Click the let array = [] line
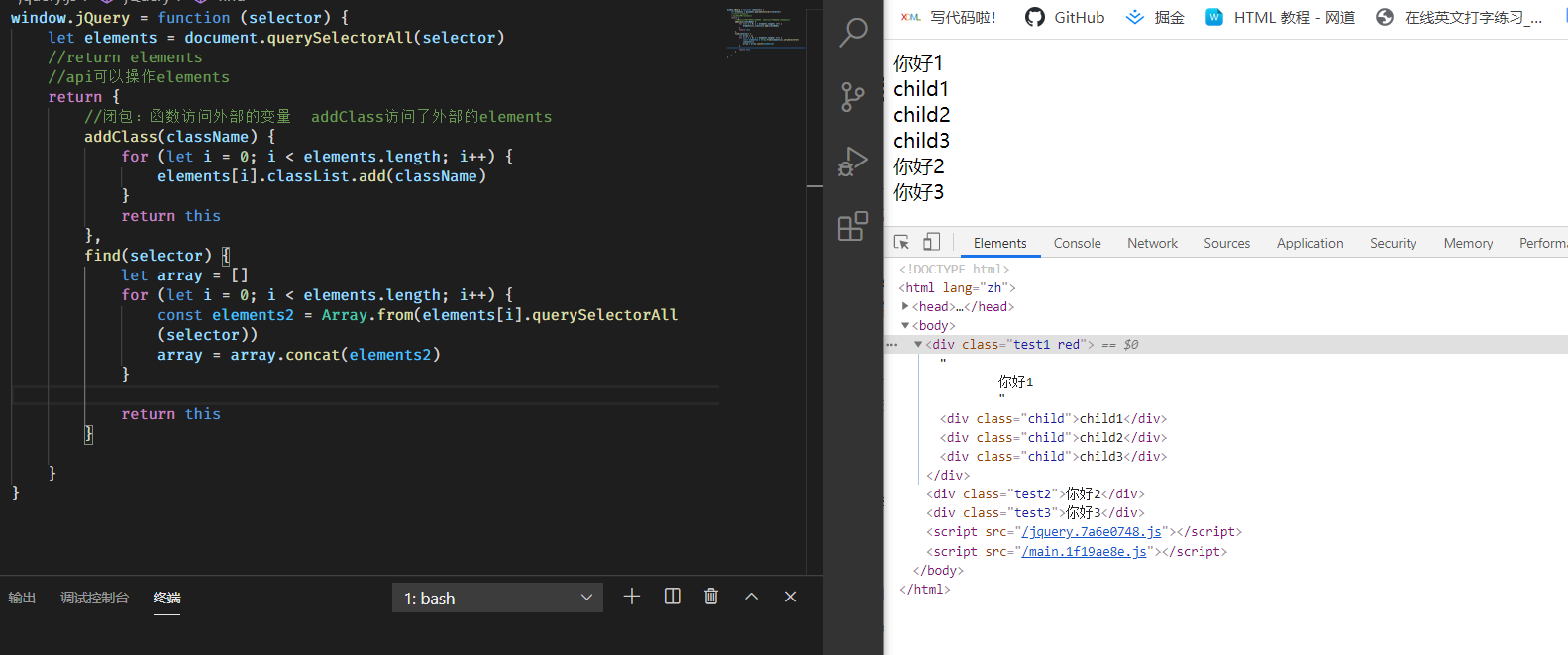Screen dimensions: 1568x655 (184, 275)
